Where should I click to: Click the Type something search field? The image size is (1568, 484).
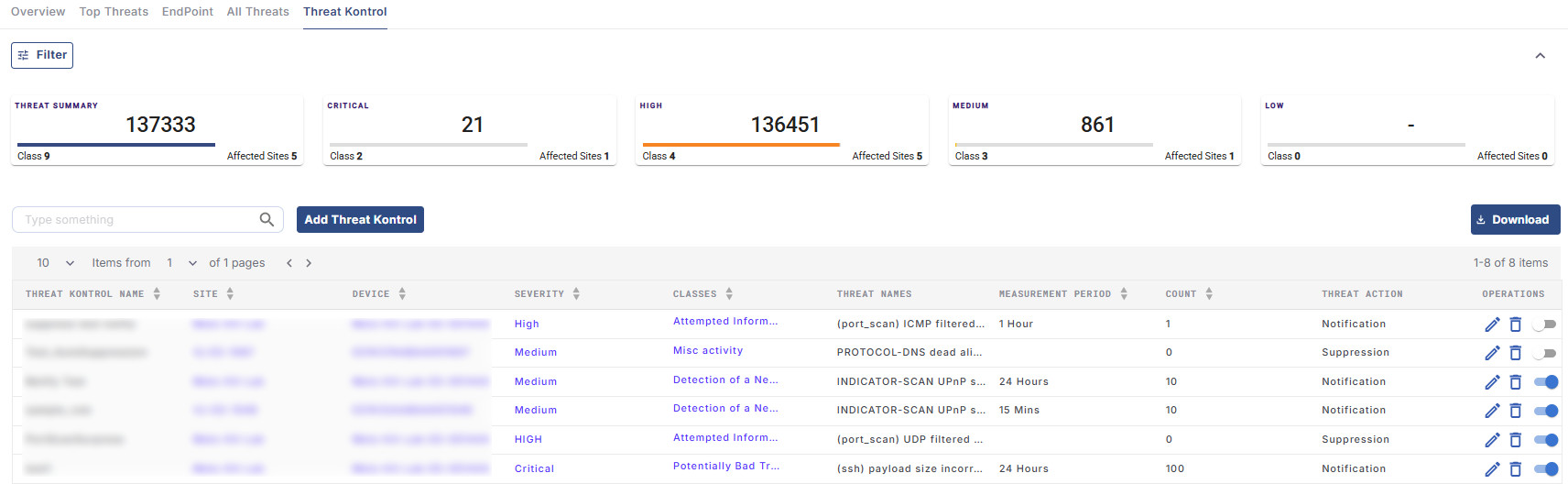(x=137, y=220)
